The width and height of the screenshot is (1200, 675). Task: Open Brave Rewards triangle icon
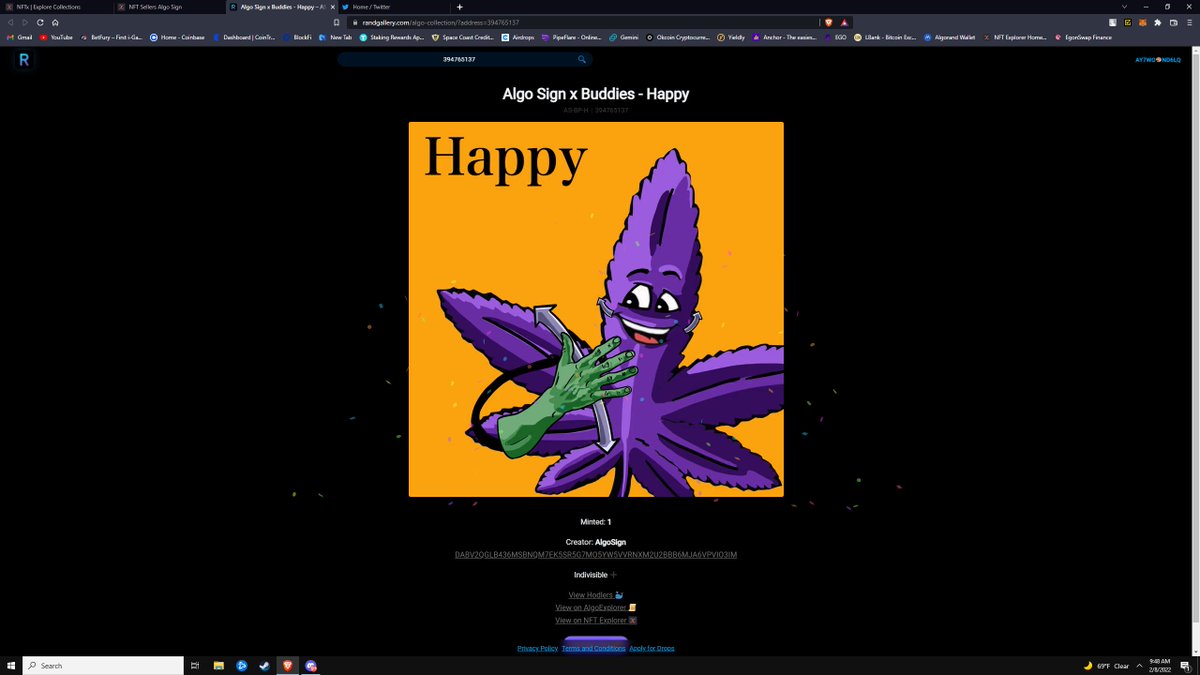click(x=844, y=22)
